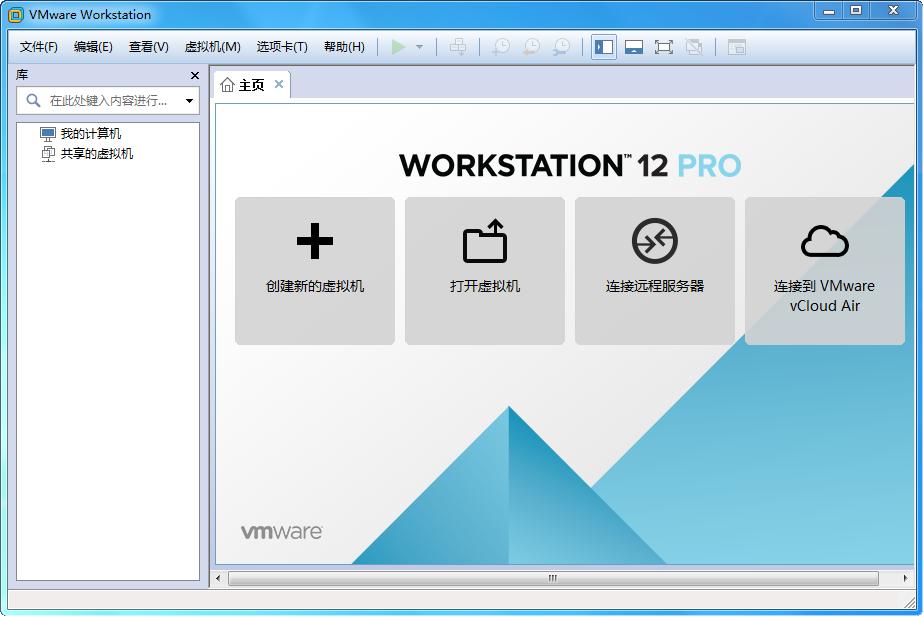Click the 创建新的虚拟机 tile

coord(315,271)
